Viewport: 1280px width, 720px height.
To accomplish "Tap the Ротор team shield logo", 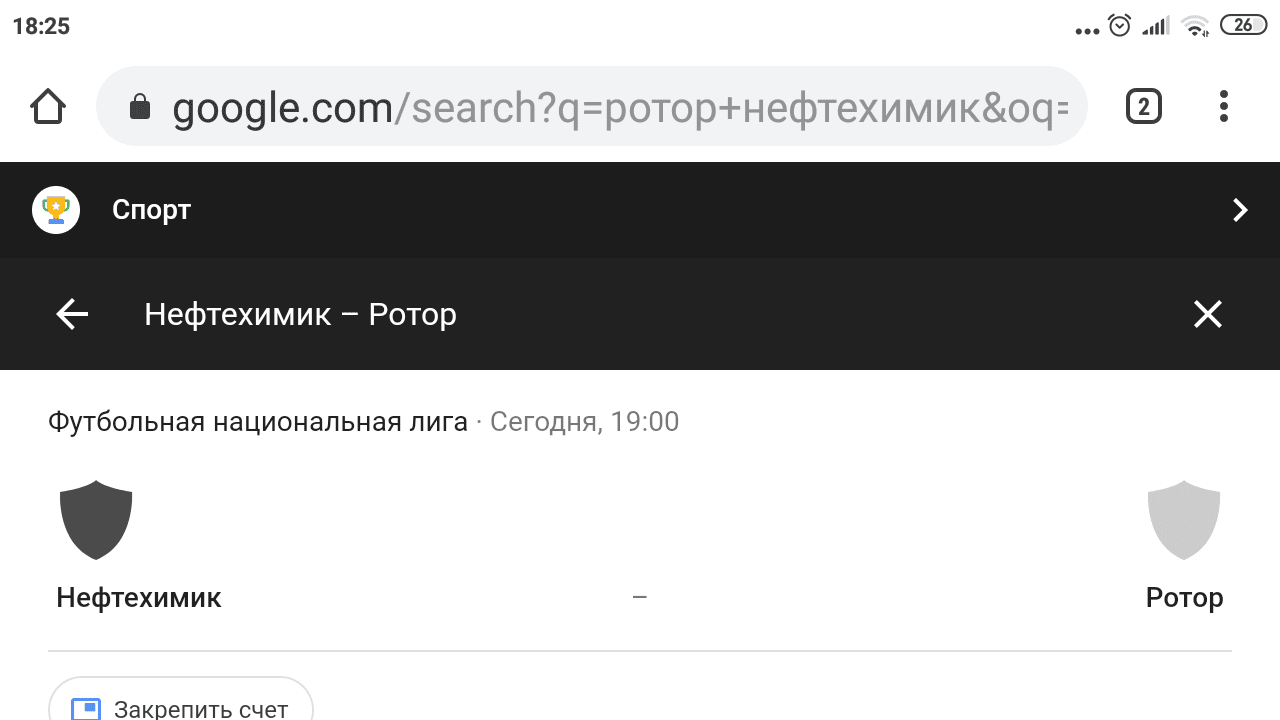I will coord(1184,519).
